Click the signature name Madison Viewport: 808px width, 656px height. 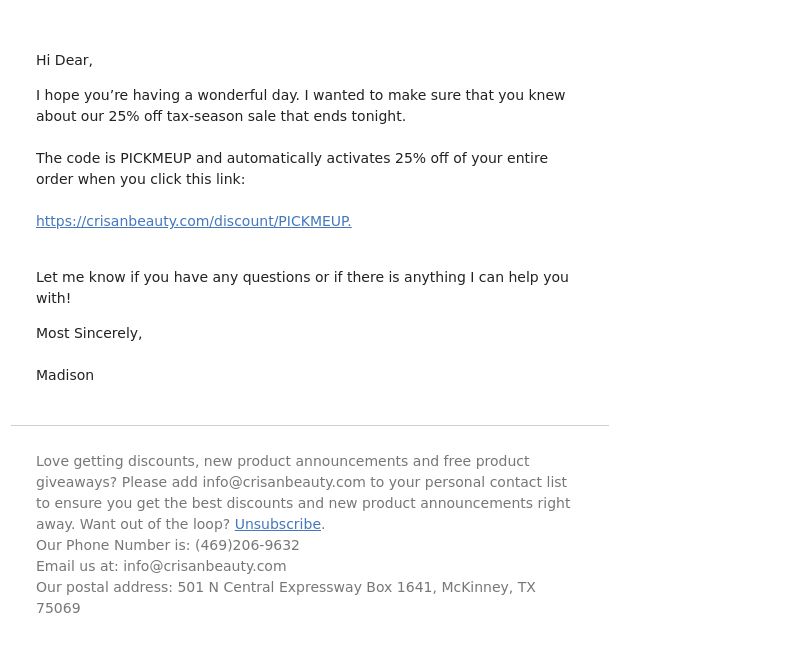[x=65, y=375]
